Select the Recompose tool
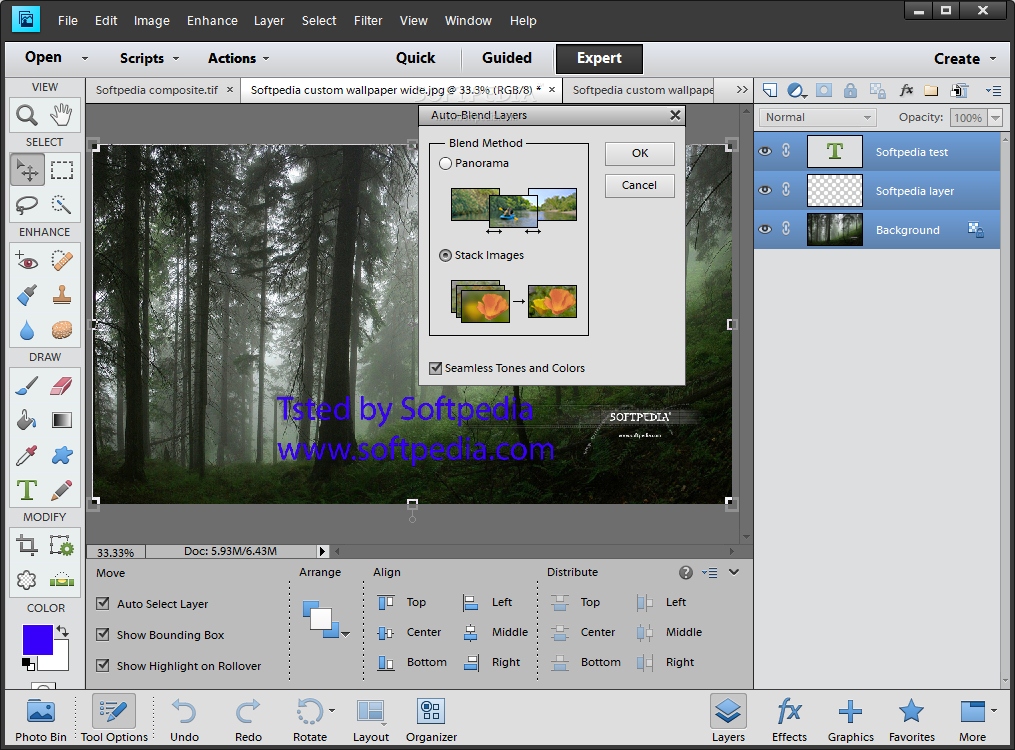1015x750 pixels. (61, 546)
